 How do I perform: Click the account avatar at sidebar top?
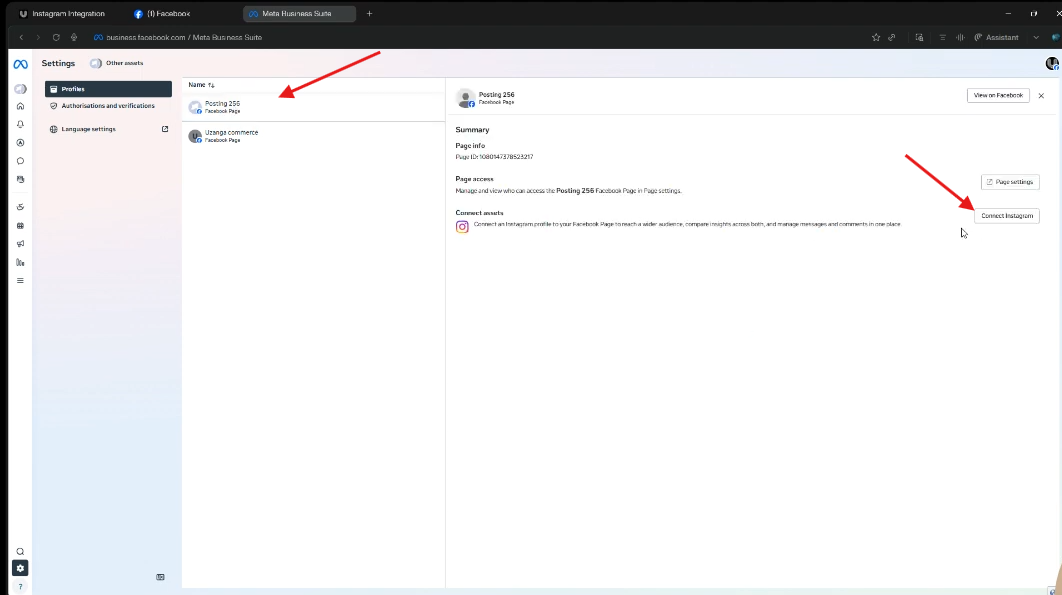coord(20,89)
